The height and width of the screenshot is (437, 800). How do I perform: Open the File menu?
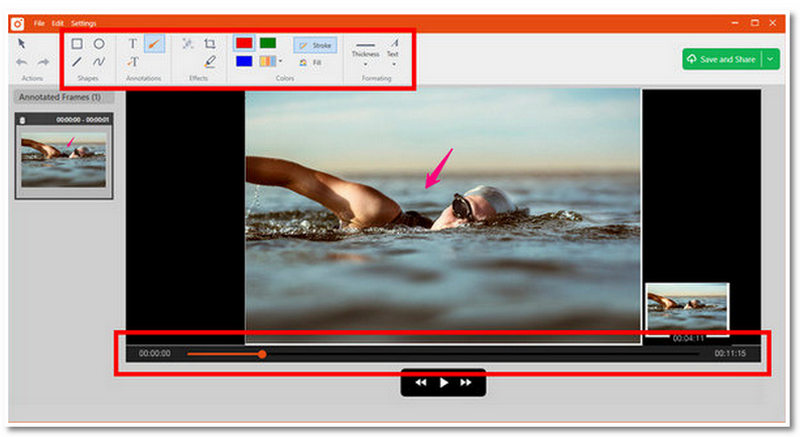(39, 22)
